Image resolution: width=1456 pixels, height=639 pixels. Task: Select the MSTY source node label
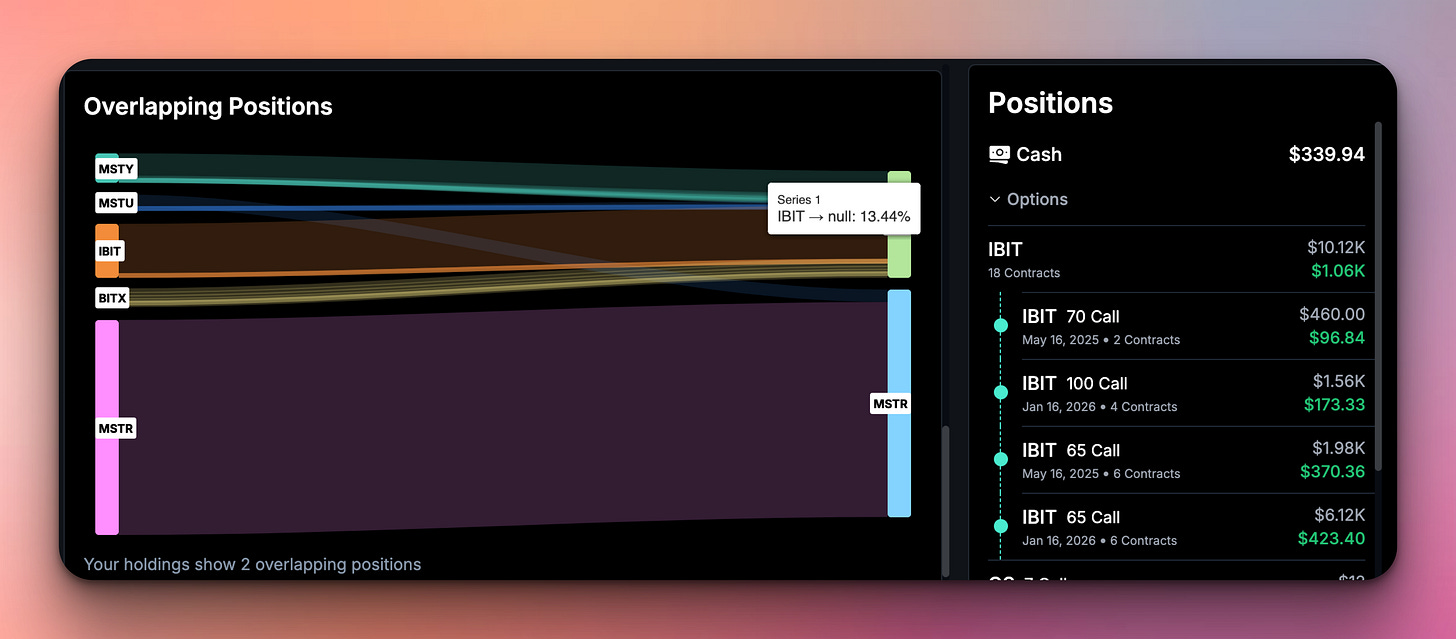pos(117,169)
